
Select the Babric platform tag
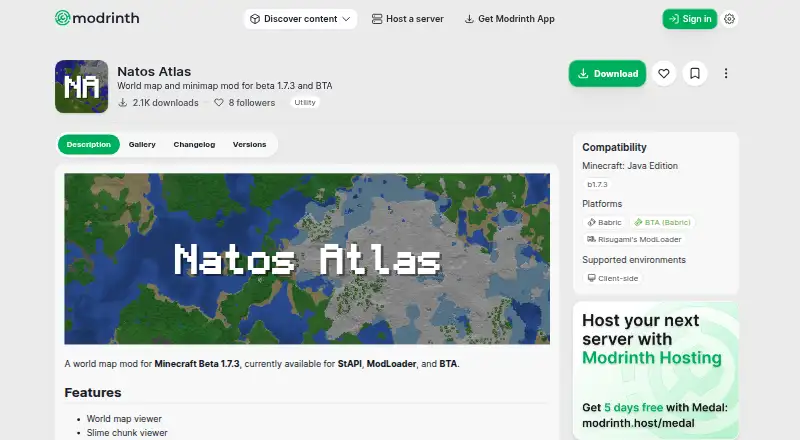click(x=605, y=222)
